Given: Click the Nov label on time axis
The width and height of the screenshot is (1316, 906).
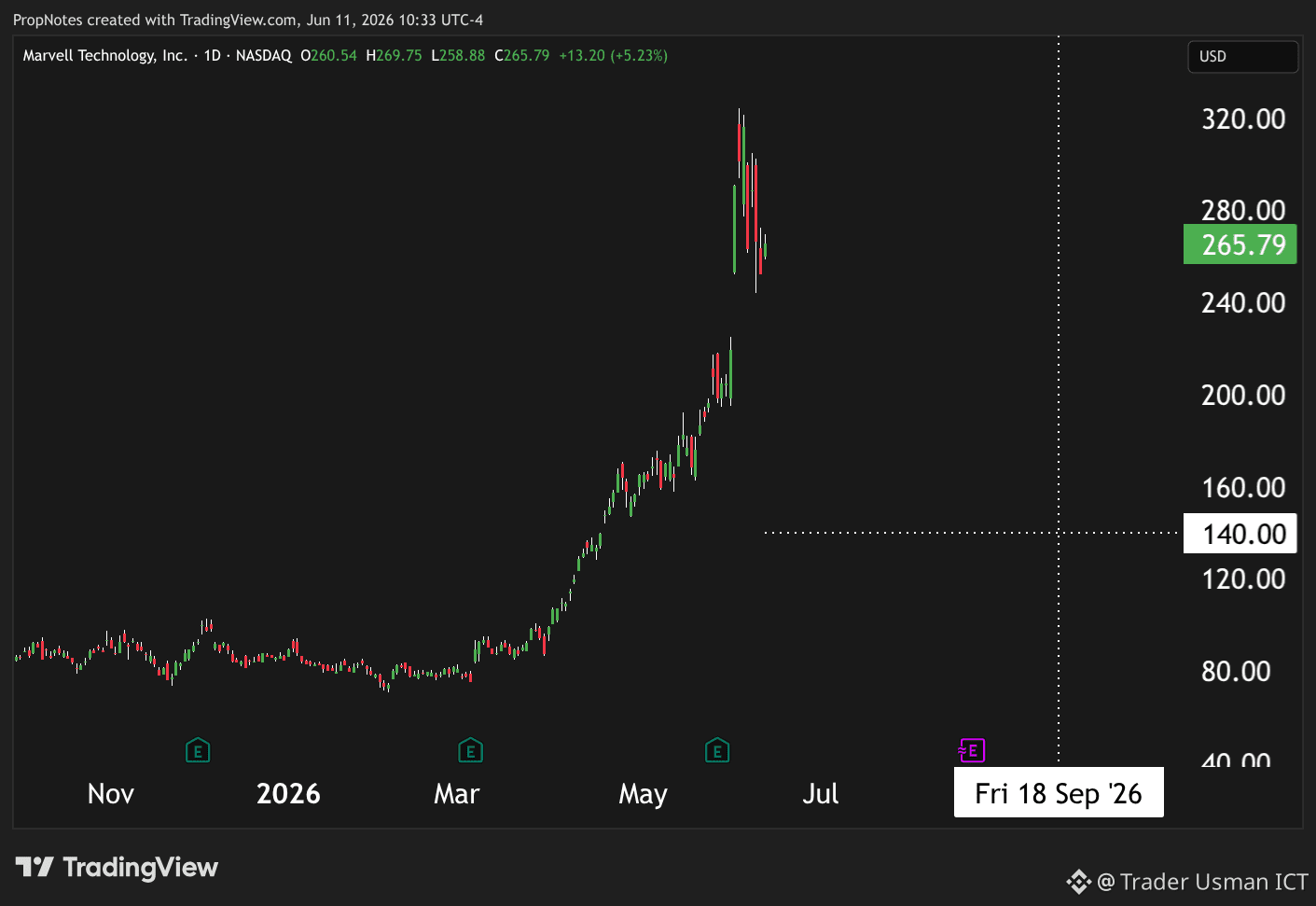Looking at the screenshot, I should point(111,794).
